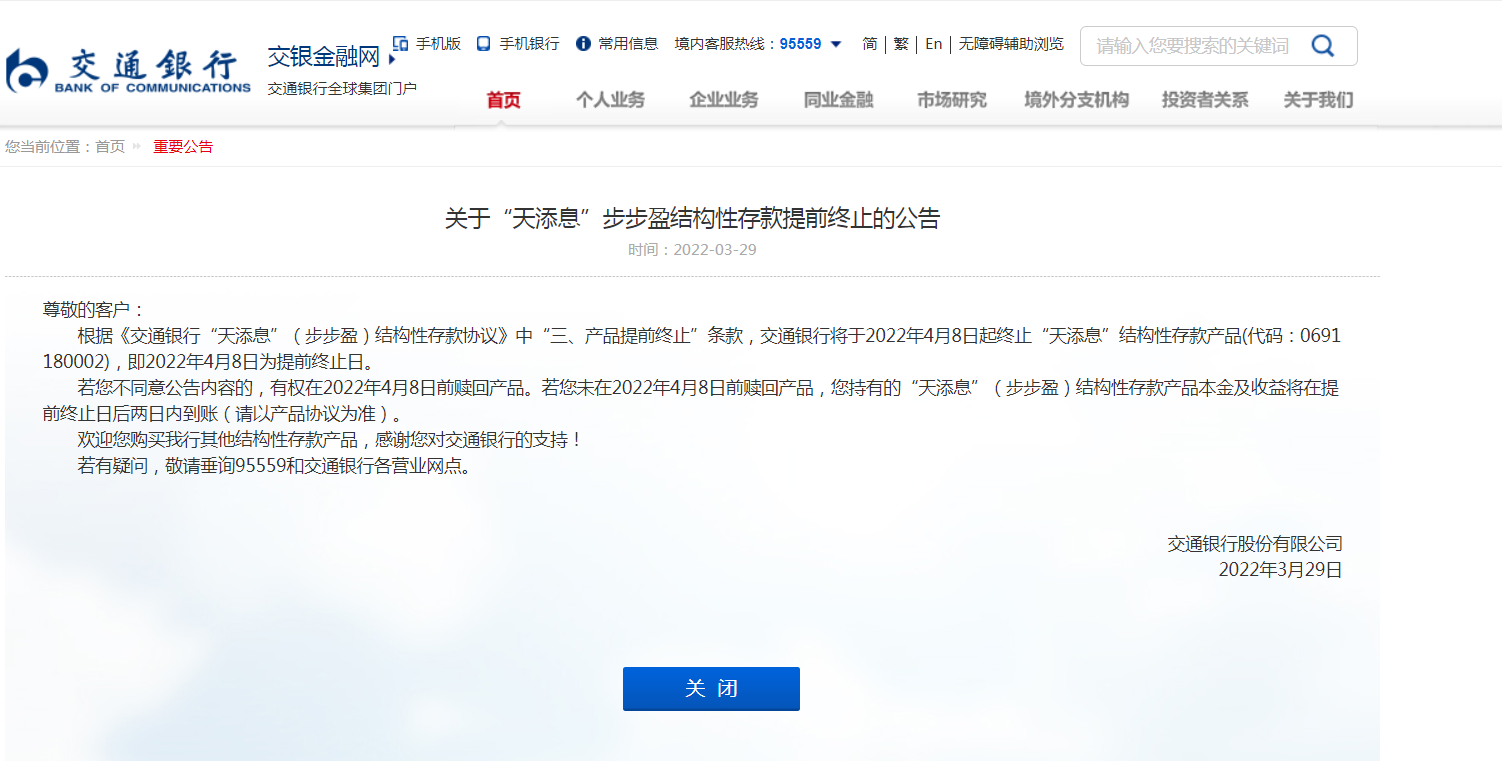This screenshot has height=761, width=1502.
Task: Click the blue 关闭 button
Action: click(x=711, y=689)
